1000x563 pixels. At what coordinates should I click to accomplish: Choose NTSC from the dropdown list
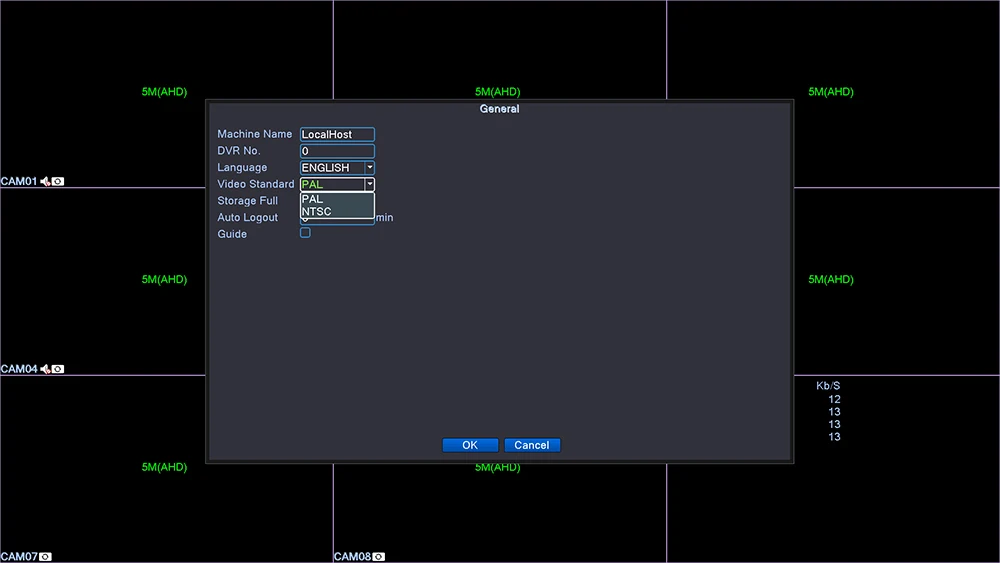337,212
